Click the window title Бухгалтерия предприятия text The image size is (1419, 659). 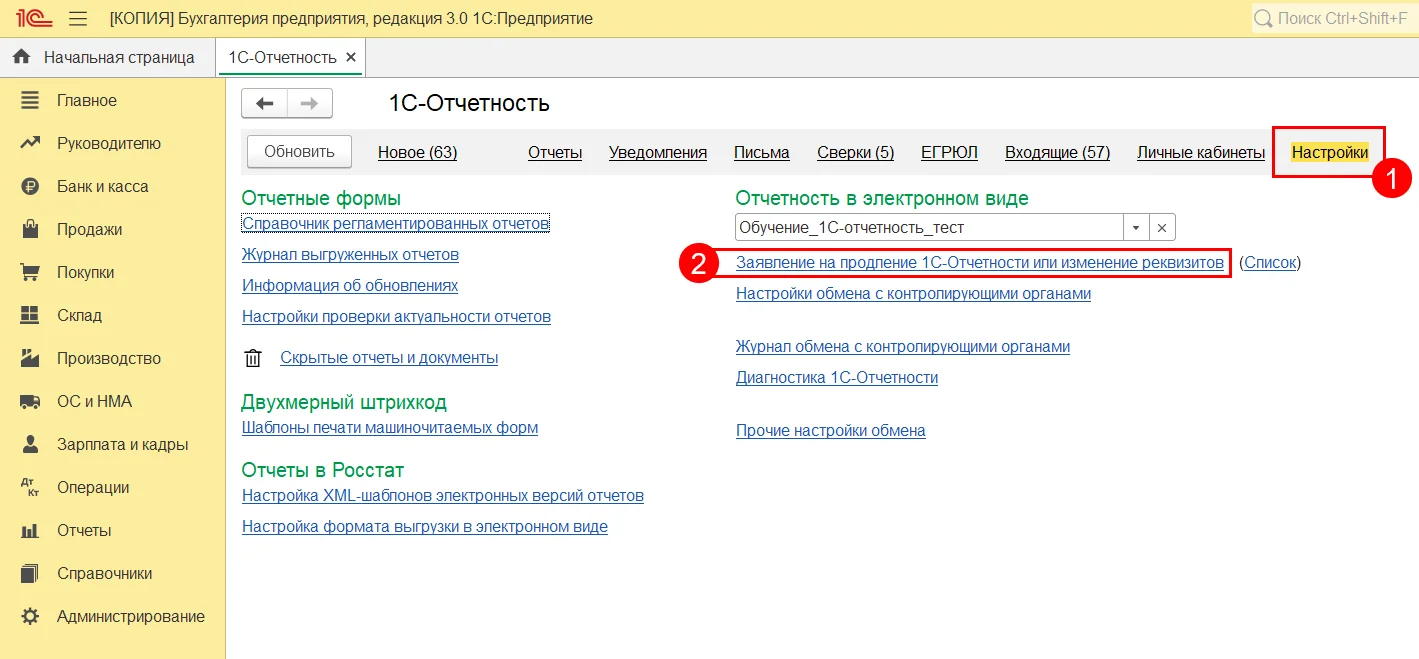[351, 18]
